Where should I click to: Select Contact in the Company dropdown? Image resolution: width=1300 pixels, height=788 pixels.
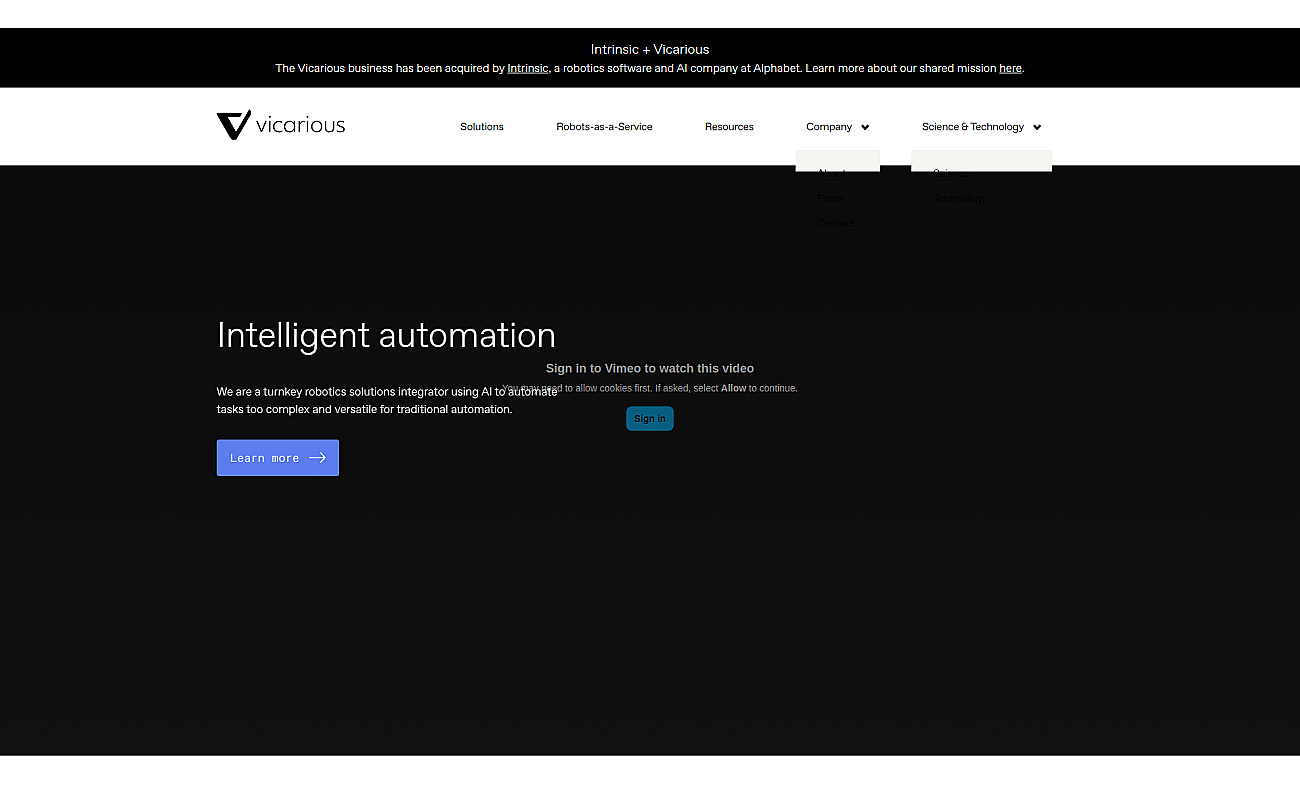click(836, 223)
